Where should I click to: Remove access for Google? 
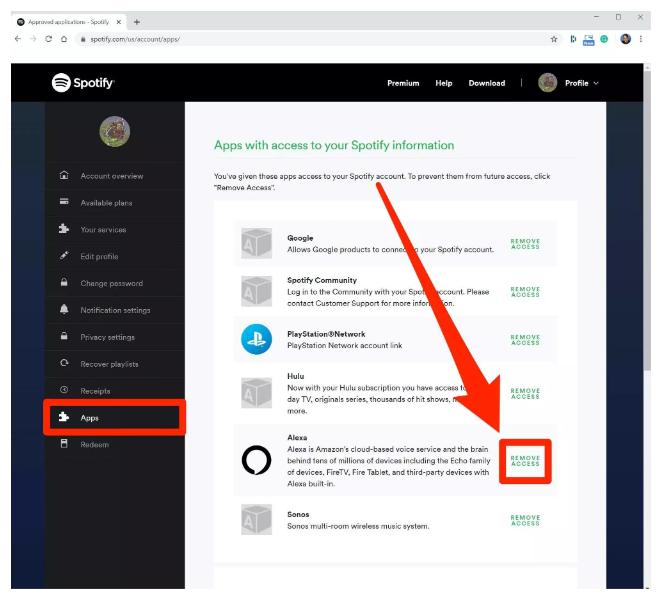point(525,244)
